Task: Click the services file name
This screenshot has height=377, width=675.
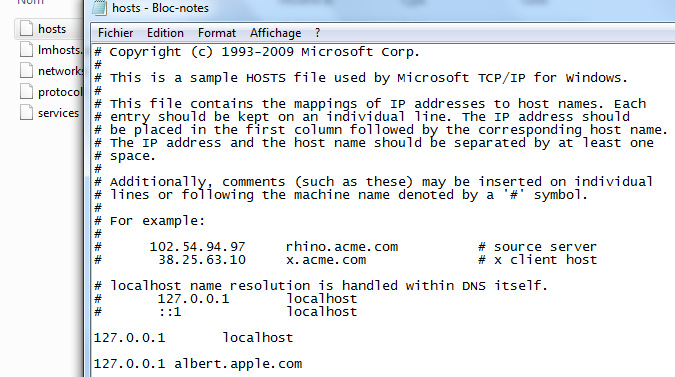Action: point(59,113)
